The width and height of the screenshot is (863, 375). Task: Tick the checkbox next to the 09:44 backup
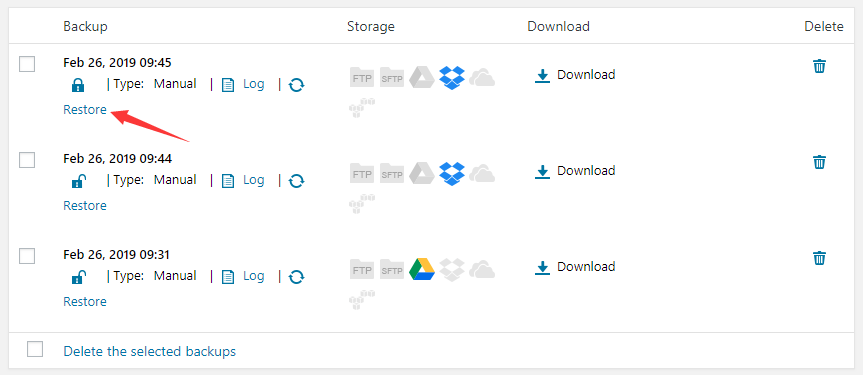[x=27, y=160]
